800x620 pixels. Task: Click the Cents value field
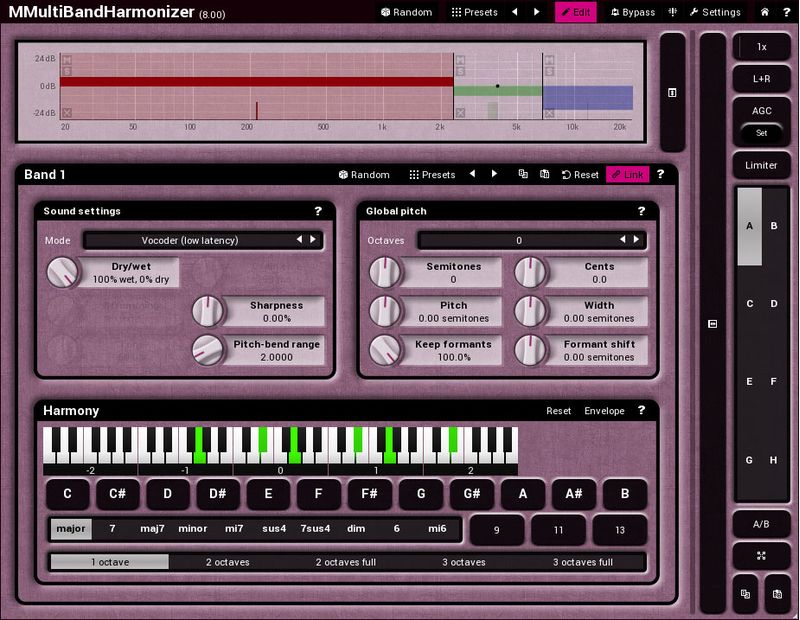(599, 272)
